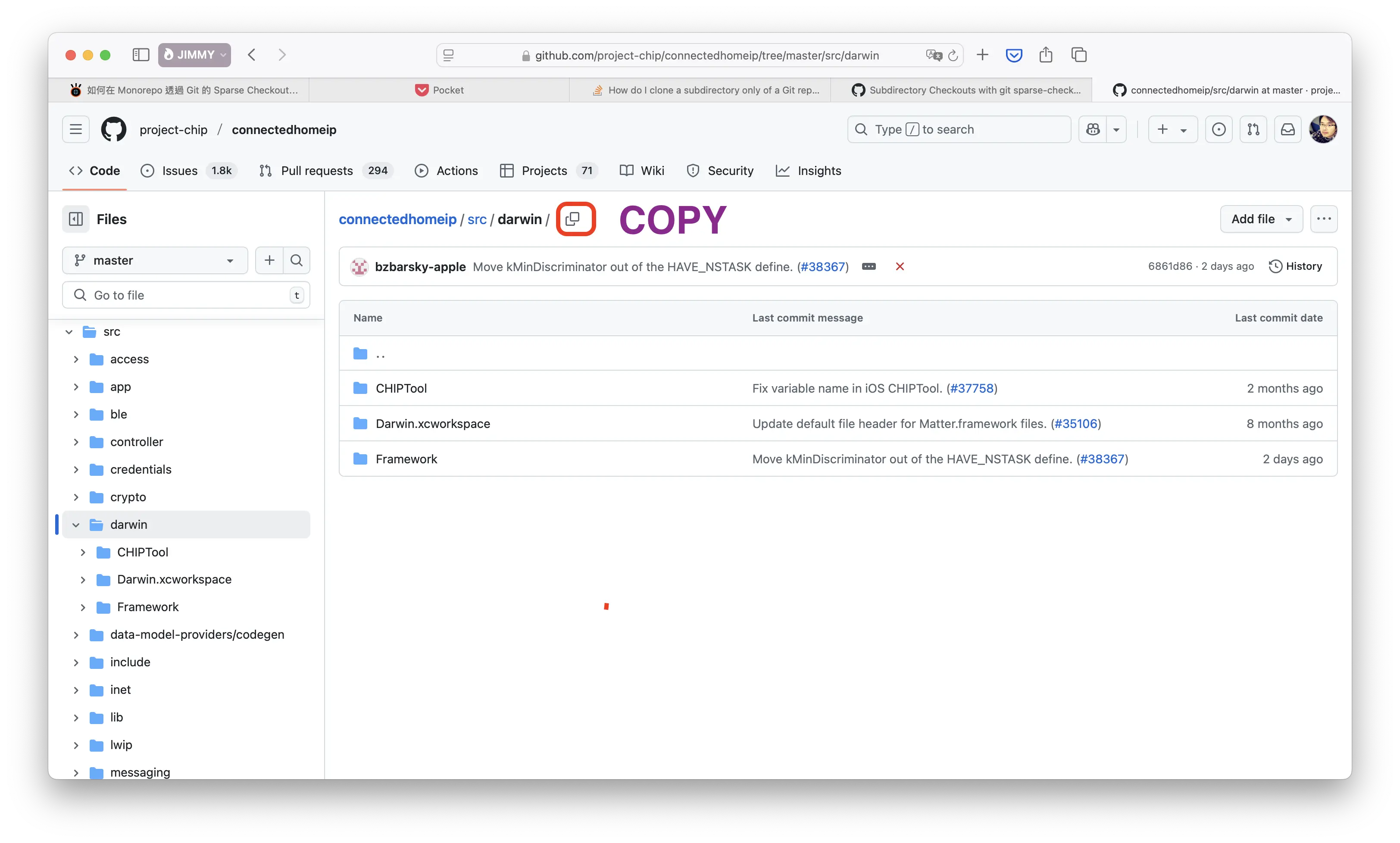Open the Actions tab

pyautogui.click(x=447, y=170)
